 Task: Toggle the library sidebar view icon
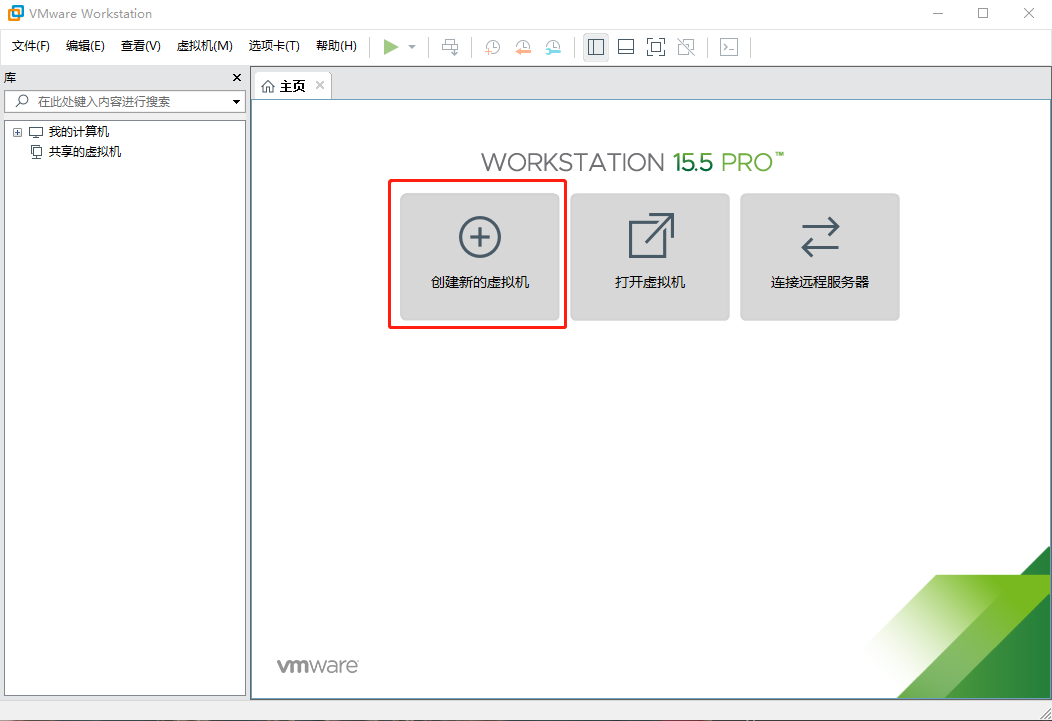pos(596,47)
